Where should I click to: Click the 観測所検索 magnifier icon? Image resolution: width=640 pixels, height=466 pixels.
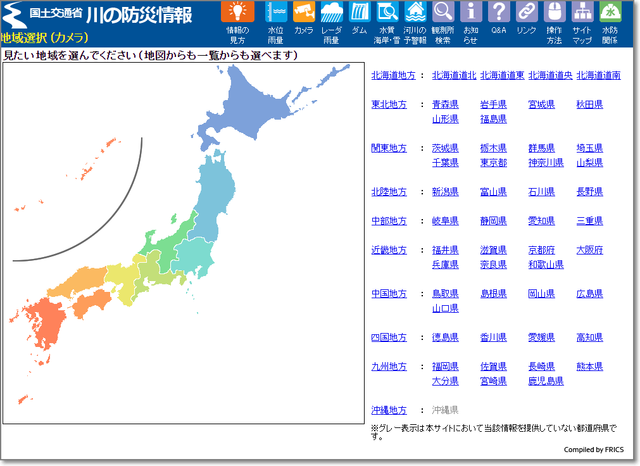[443, 13]
